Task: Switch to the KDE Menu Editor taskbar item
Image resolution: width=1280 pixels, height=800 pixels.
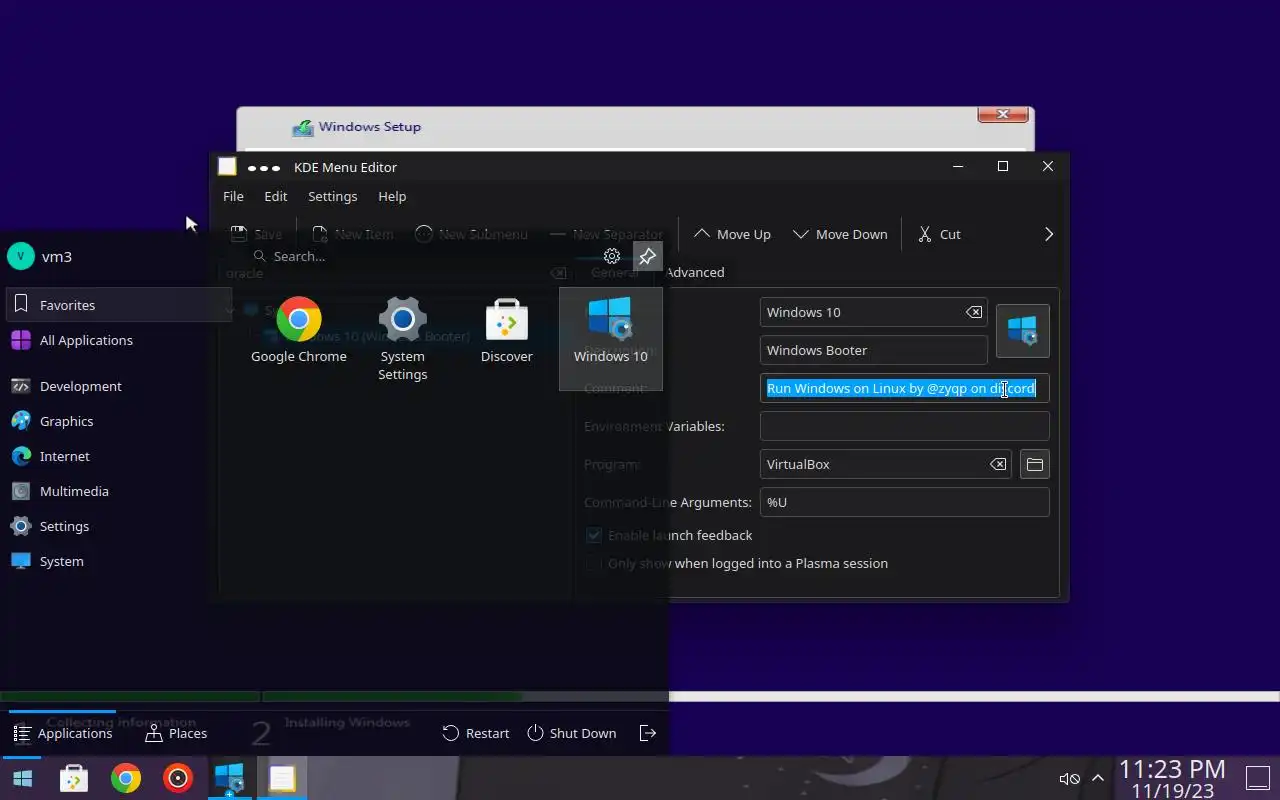Action: 282,778
